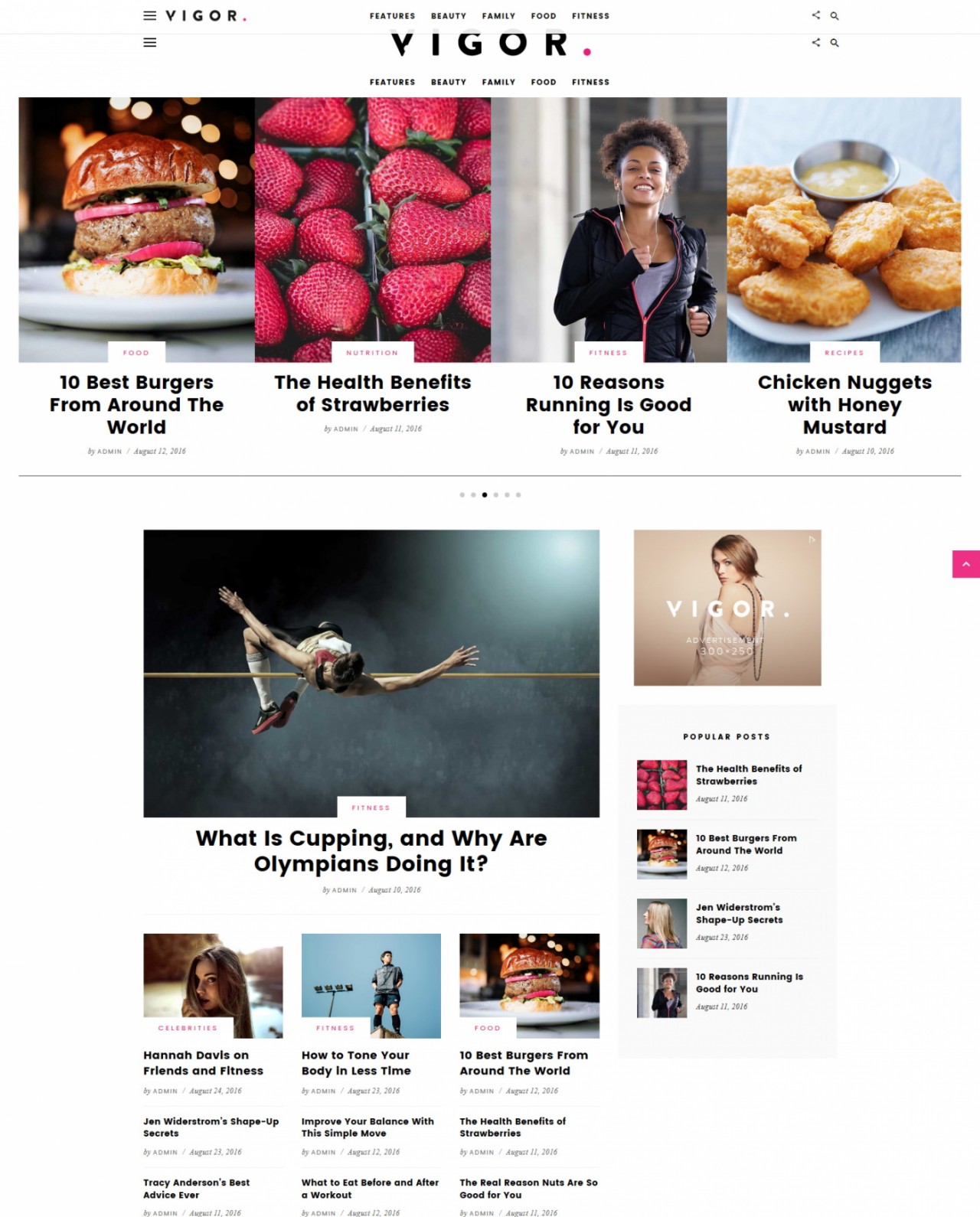This screenshot has width=980, height=1217.
Task: Open 'Chicken Nuggets with Honey Mustard' article
Action: coord(844,404)
